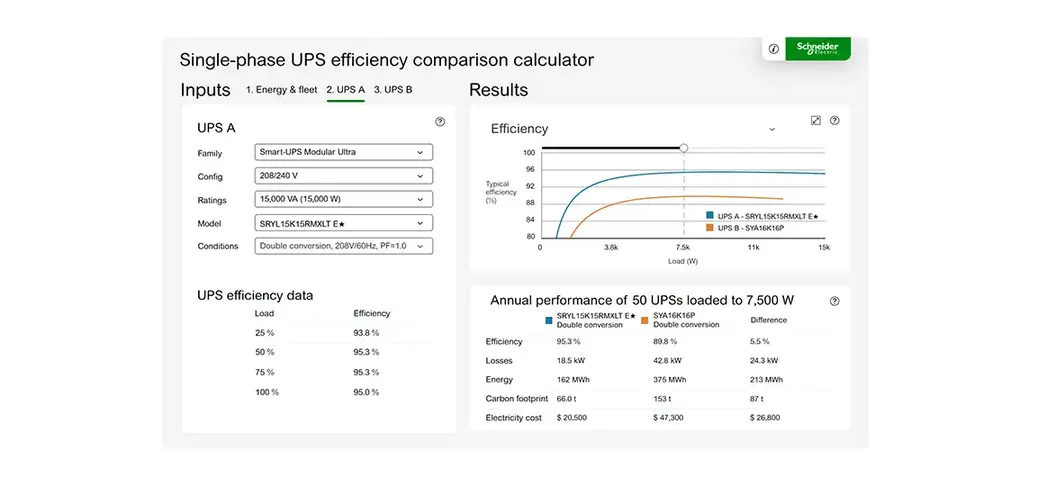This screenshot has width=1038, height=486.
Task: Click the blue UPS A legend swatch
Action: 710,217
